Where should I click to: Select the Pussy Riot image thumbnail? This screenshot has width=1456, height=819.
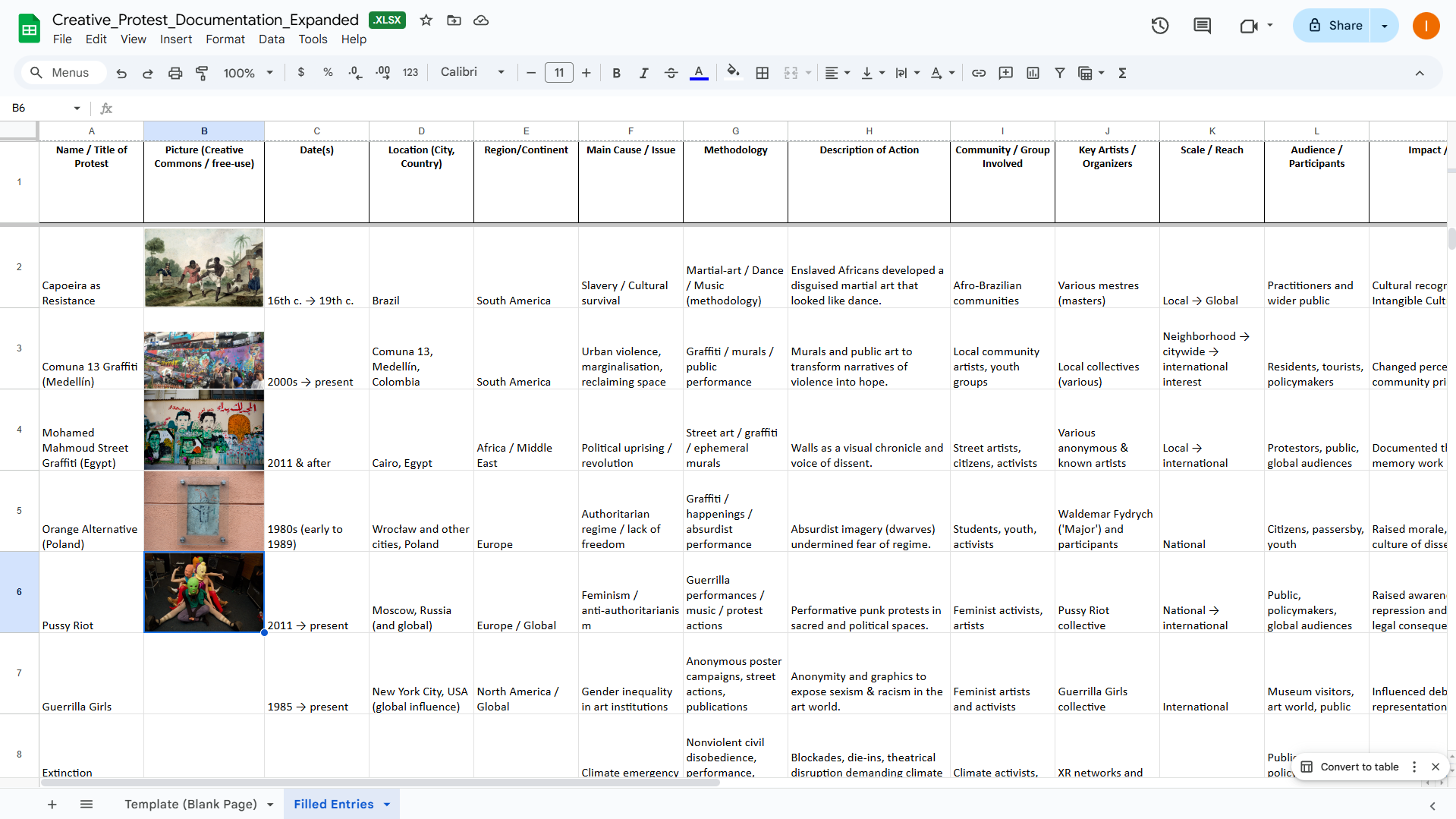click(204, 592)
